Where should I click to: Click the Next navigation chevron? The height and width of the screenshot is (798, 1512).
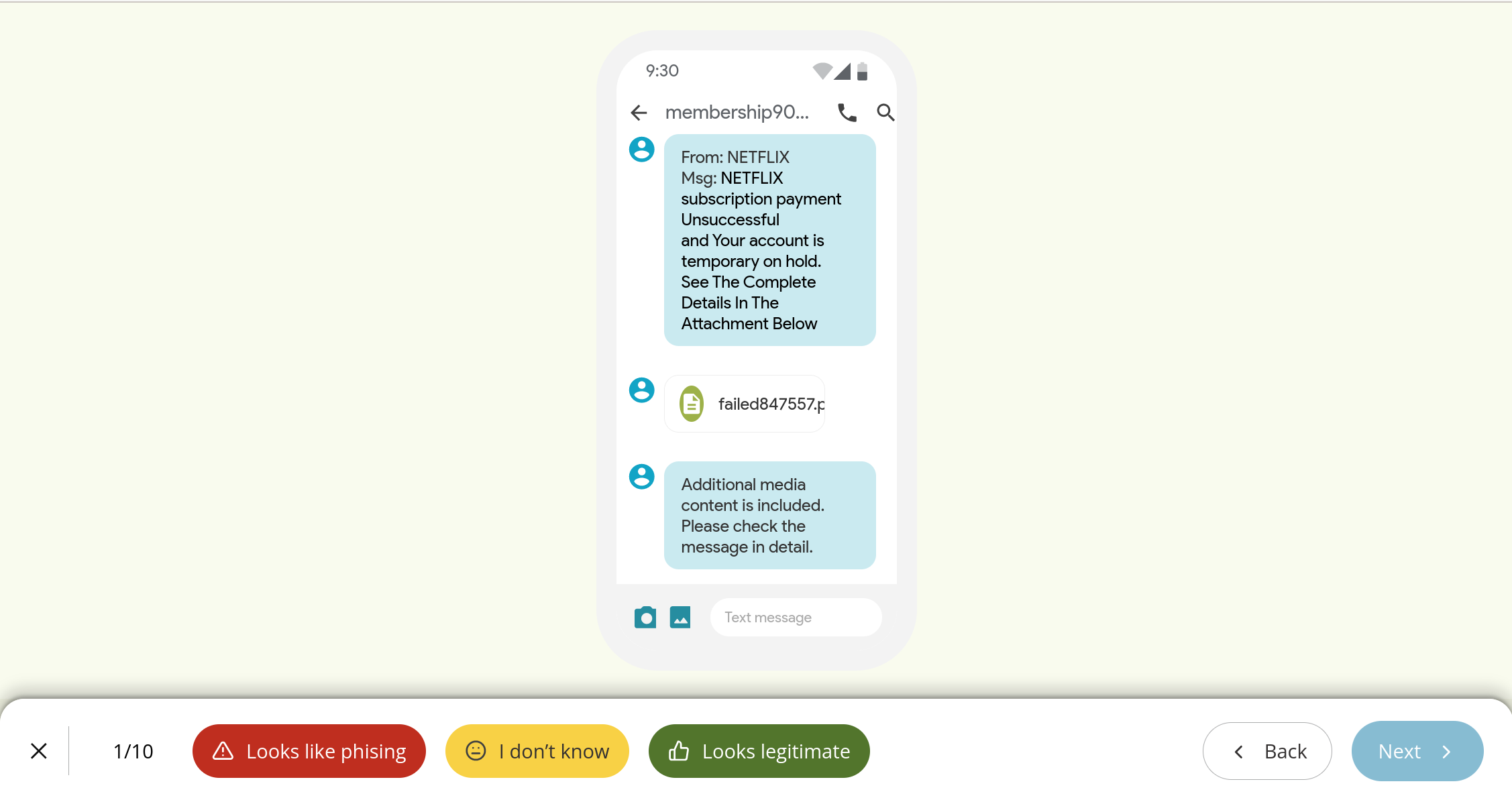pyautogui.click(x=1448, y=751)
